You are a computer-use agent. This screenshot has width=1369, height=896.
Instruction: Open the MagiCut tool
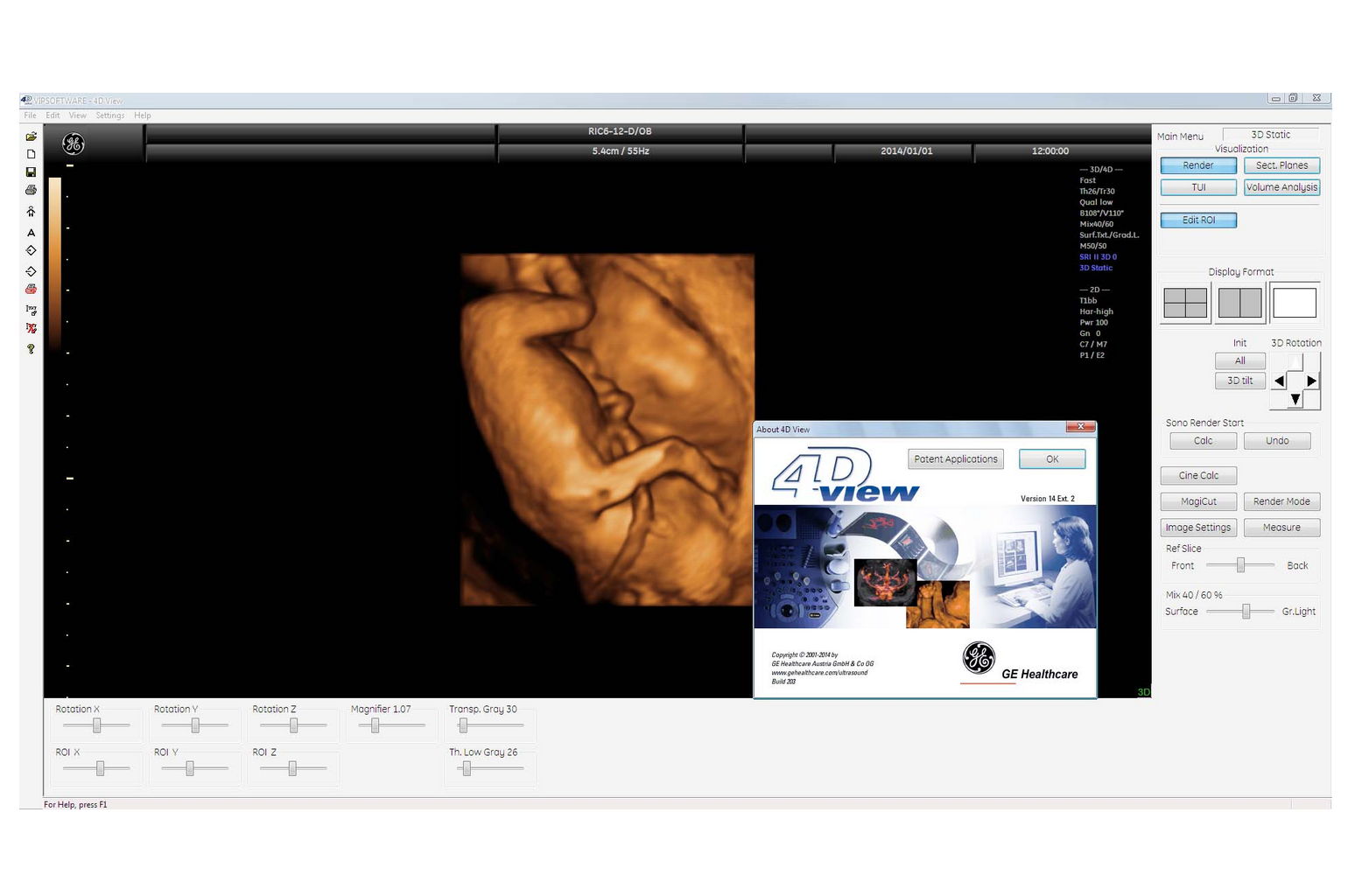[1198, 501]
